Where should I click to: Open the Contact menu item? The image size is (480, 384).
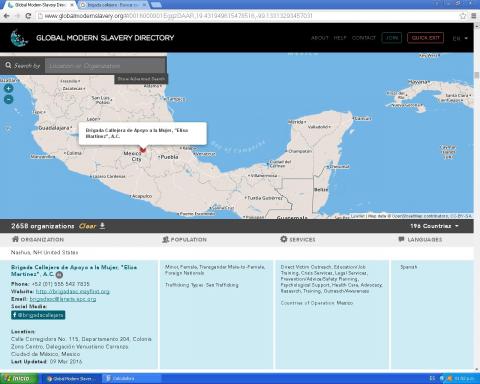pyautogui.click(x=364, y=38)
